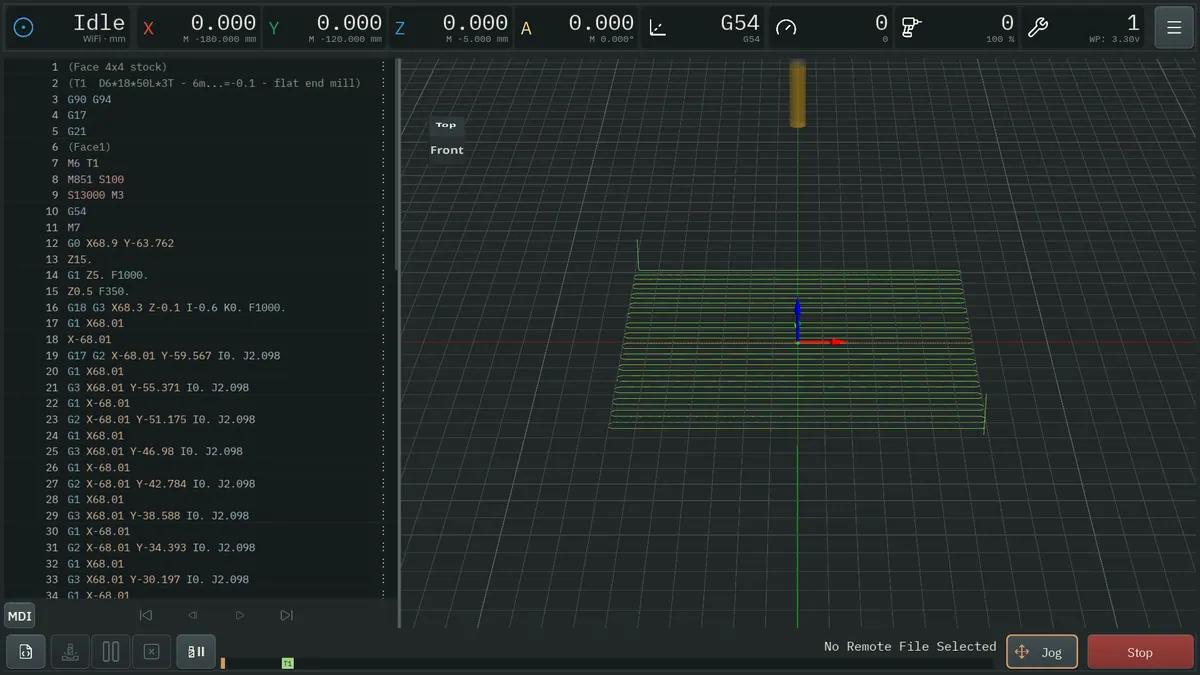Click the red Stop button

(1140, 652)
